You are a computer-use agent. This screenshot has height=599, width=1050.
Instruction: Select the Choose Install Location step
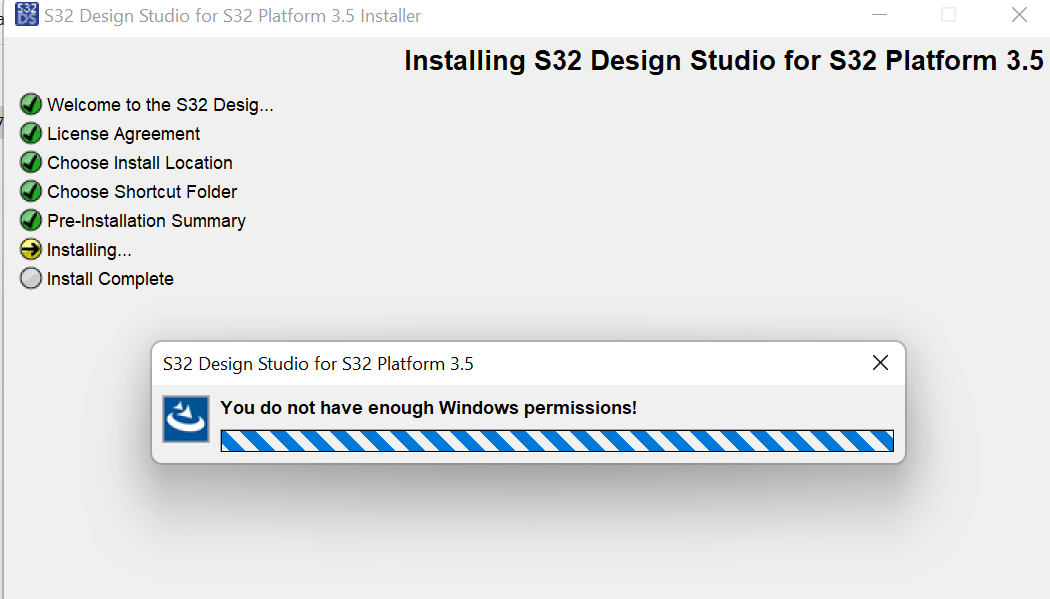pos(140,162)
